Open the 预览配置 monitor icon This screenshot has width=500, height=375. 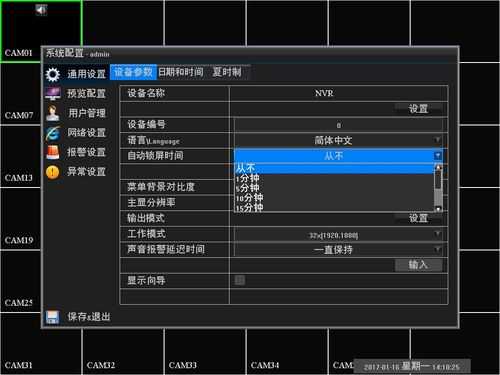(x=53, y=94)
